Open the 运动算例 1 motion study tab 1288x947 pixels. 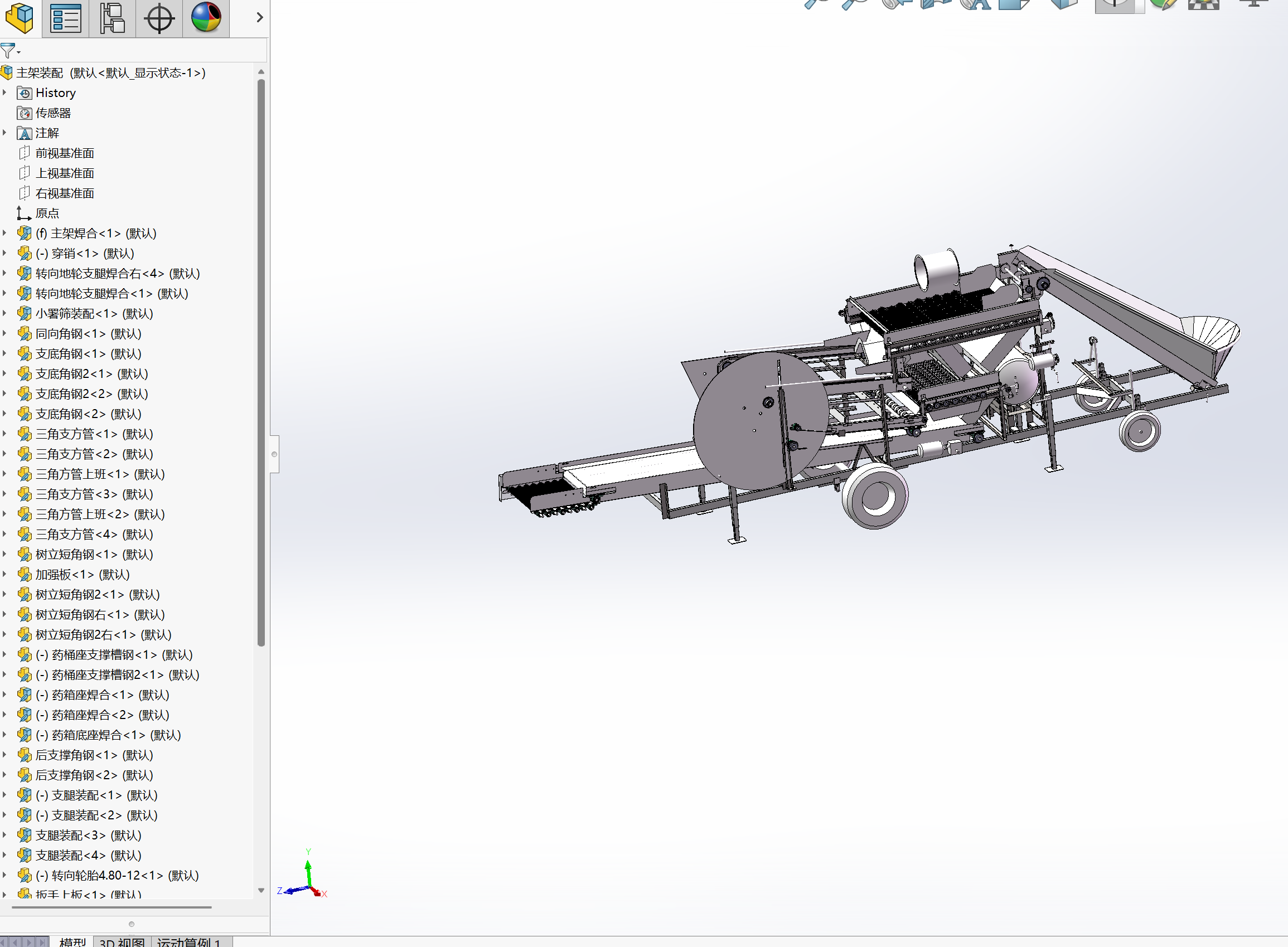[x=189, y=942]
